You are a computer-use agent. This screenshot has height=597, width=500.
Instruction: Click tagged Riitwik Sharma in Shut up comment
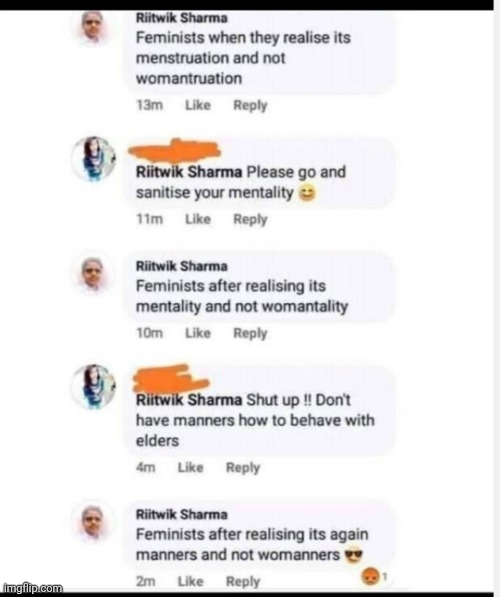[189, 400]
